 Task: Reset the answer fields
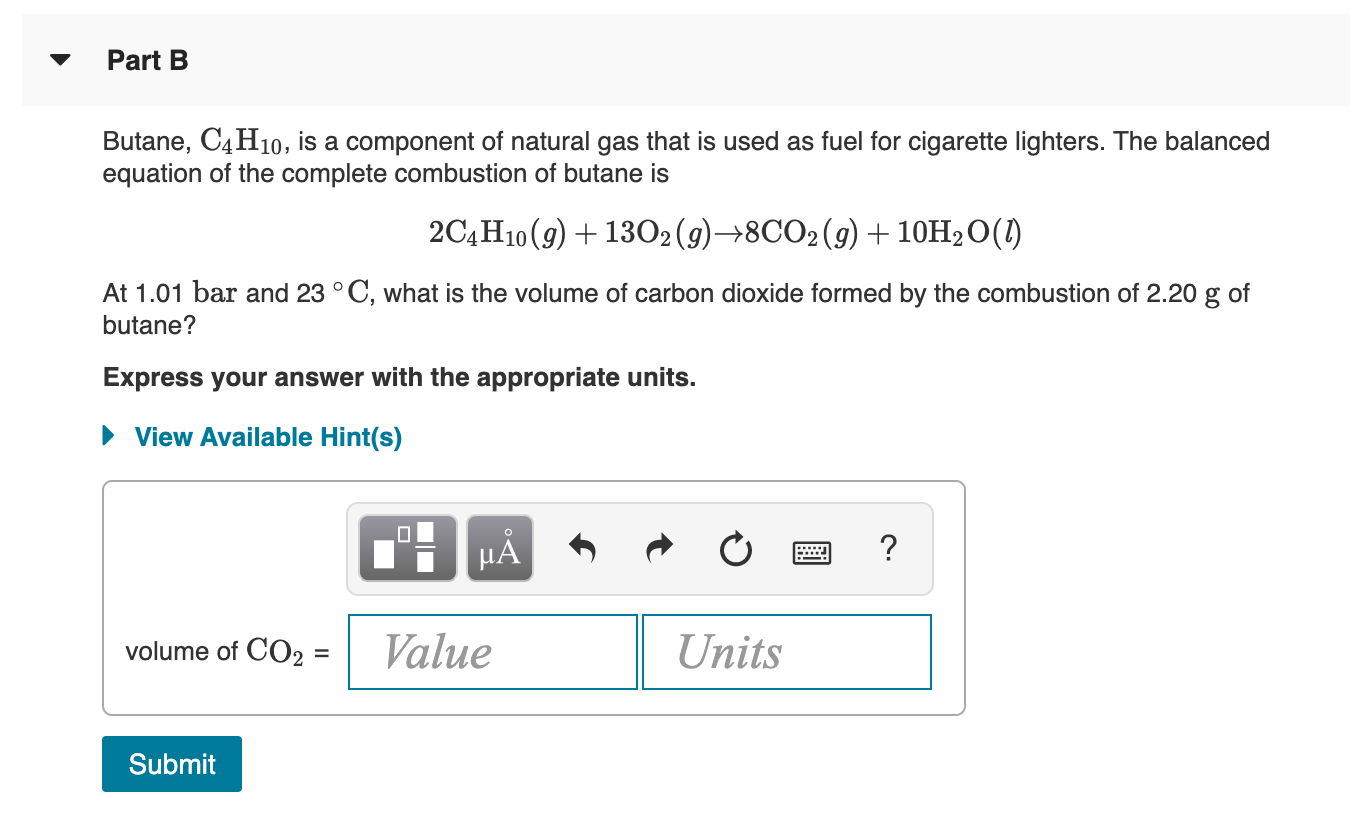735,547
